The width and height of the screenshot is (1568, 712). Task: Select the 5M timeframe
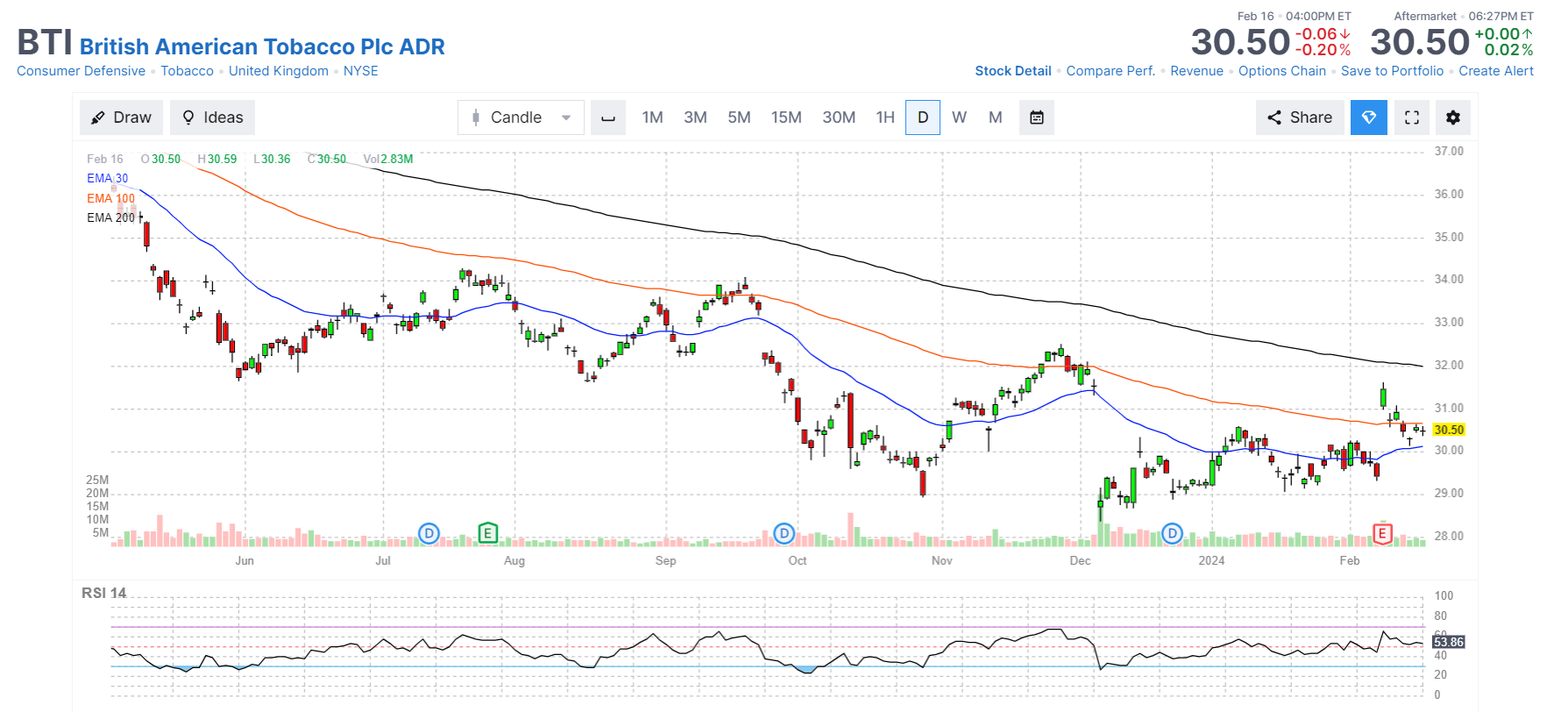coord(739,117)
